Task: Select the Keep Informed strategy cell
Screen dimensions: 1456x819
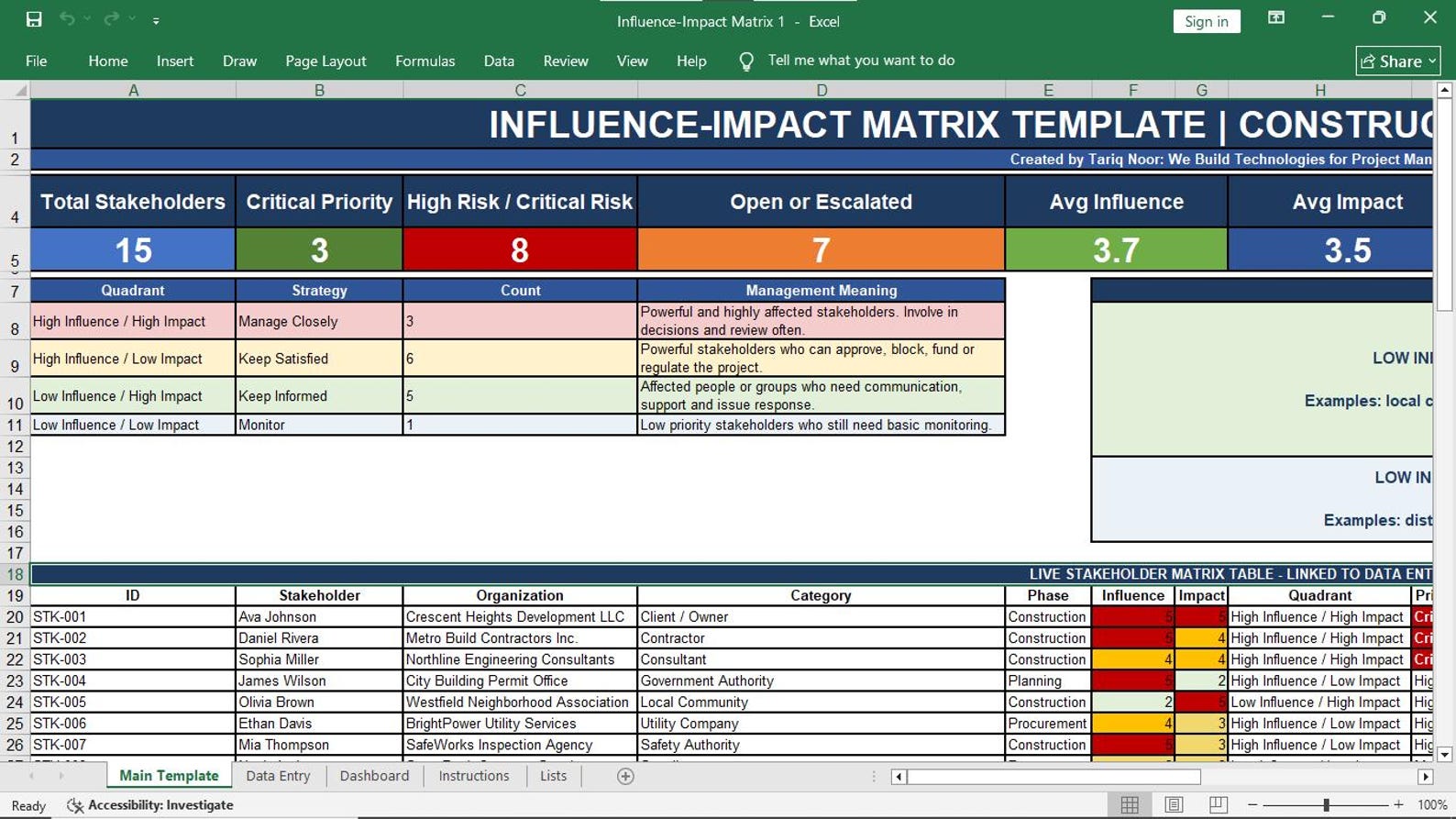Action: point(319,396)
